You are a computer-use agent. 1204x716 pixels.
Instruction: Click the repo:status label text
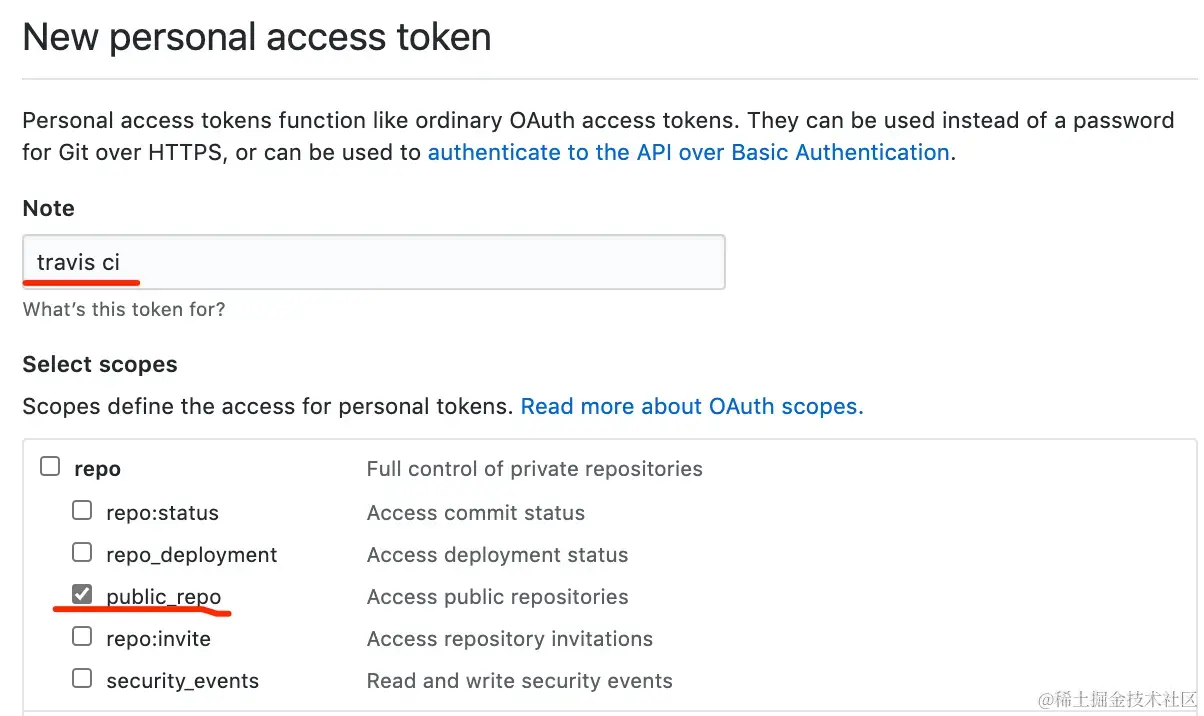(162, 513)
